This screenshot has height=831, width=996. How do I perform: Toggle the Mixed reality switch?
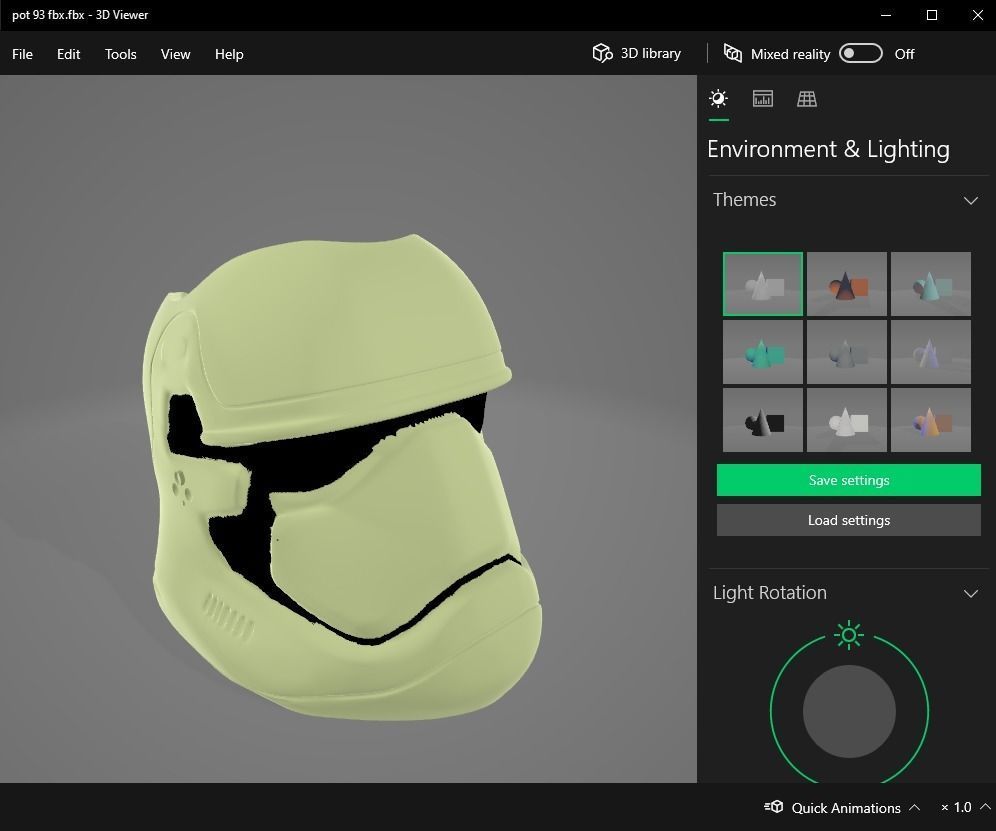[x=861, y=53]
